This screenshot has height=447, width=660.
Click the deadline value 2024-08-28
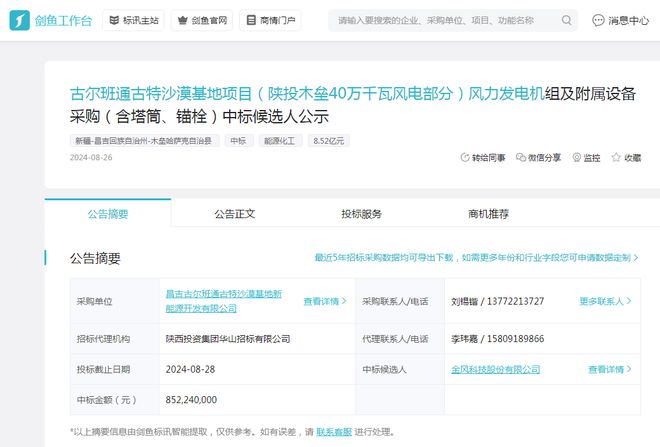pos(190,370)
